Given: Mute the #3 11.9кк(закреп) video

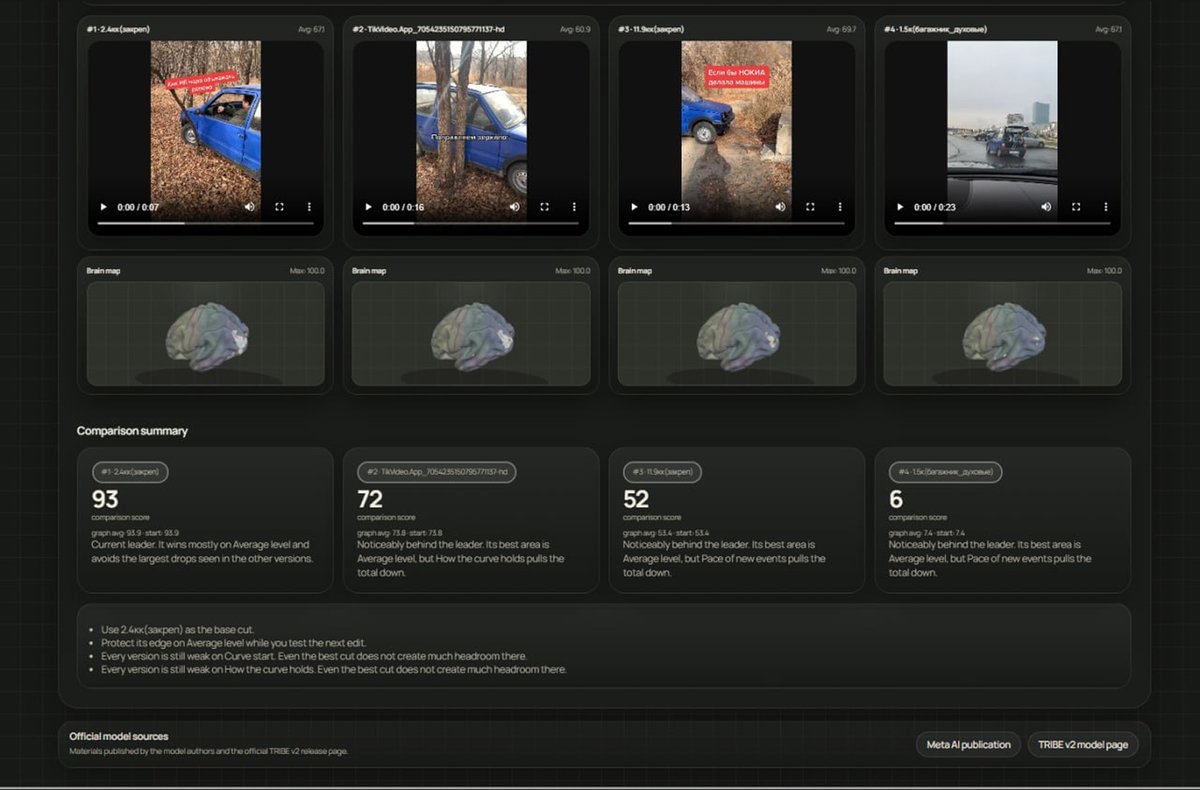Looking at the screenshot, I should click(x=780, y=207).
